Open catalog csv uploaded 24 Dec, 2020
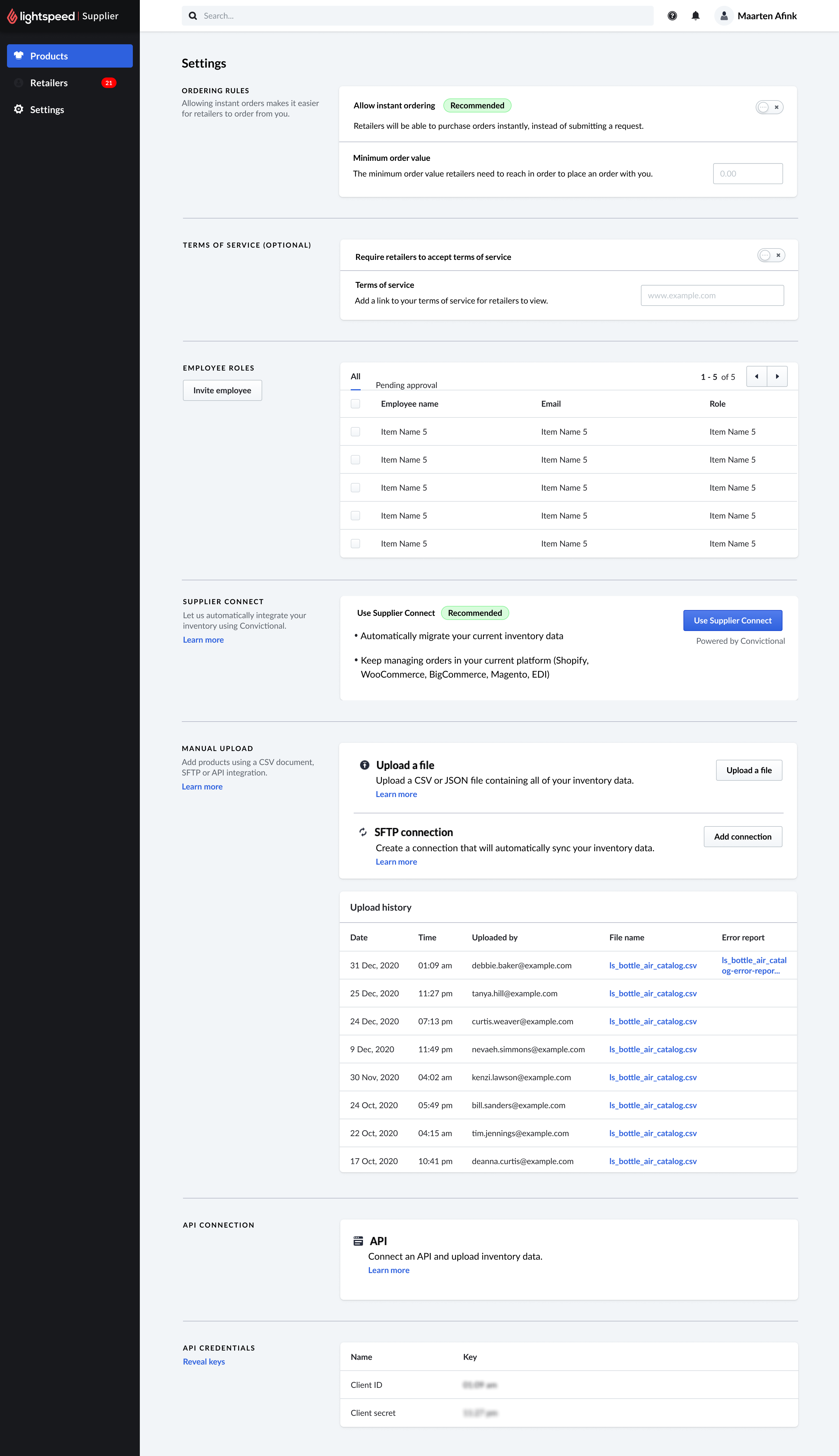Image resolution: width=839 pixels, height=1456 pixels. (x=653, y=1022)
